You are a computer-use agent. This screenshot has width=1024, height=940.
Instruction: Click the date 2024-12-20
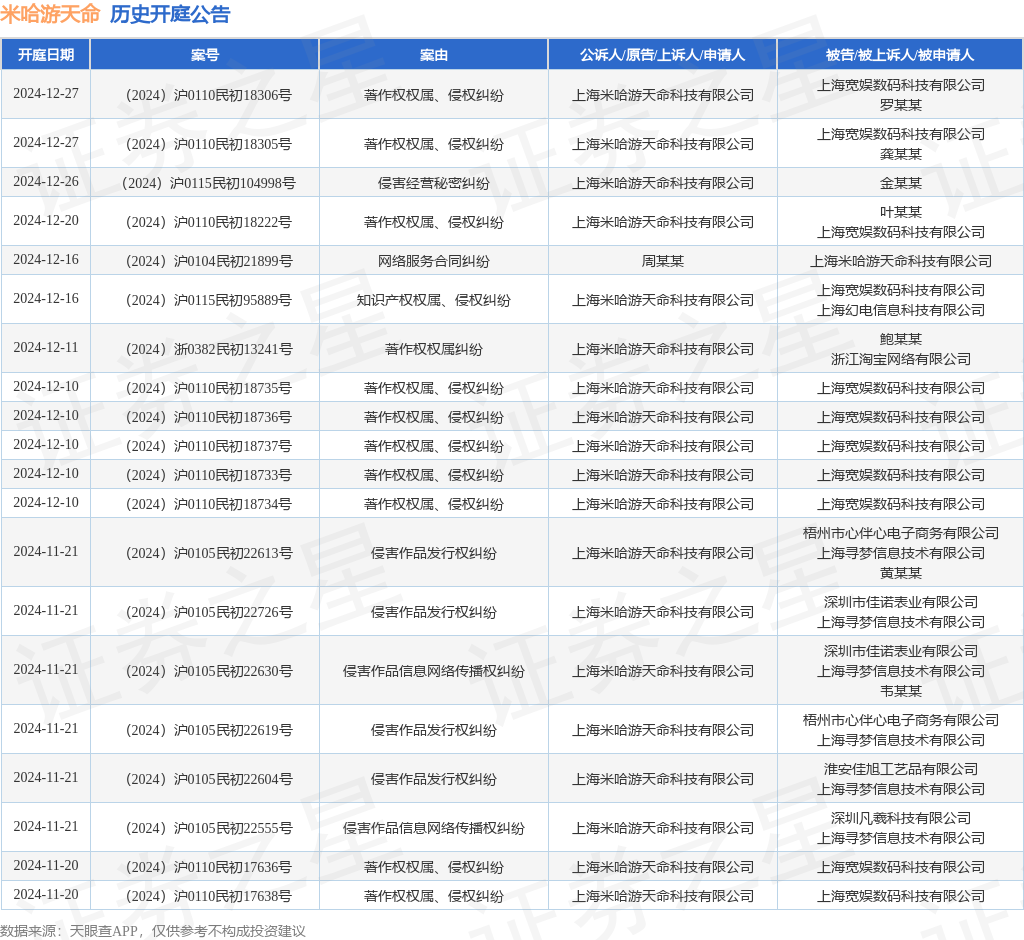pos(46,221)
